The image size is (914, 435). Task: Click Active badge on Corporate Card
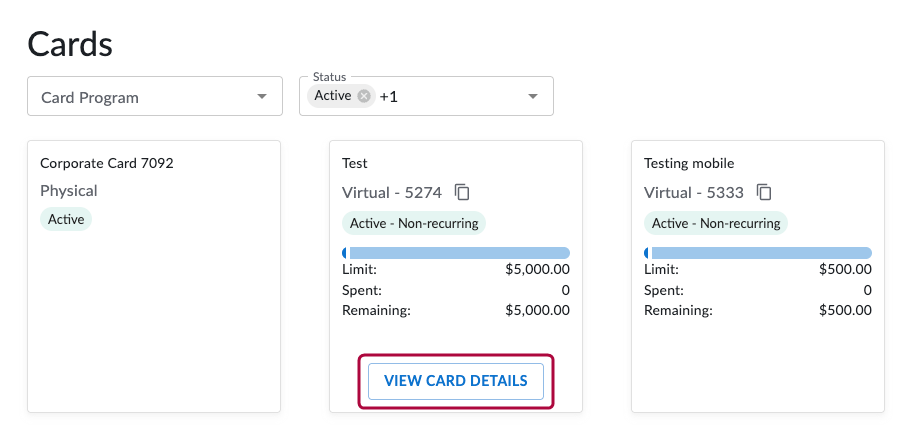click(66, 219)
